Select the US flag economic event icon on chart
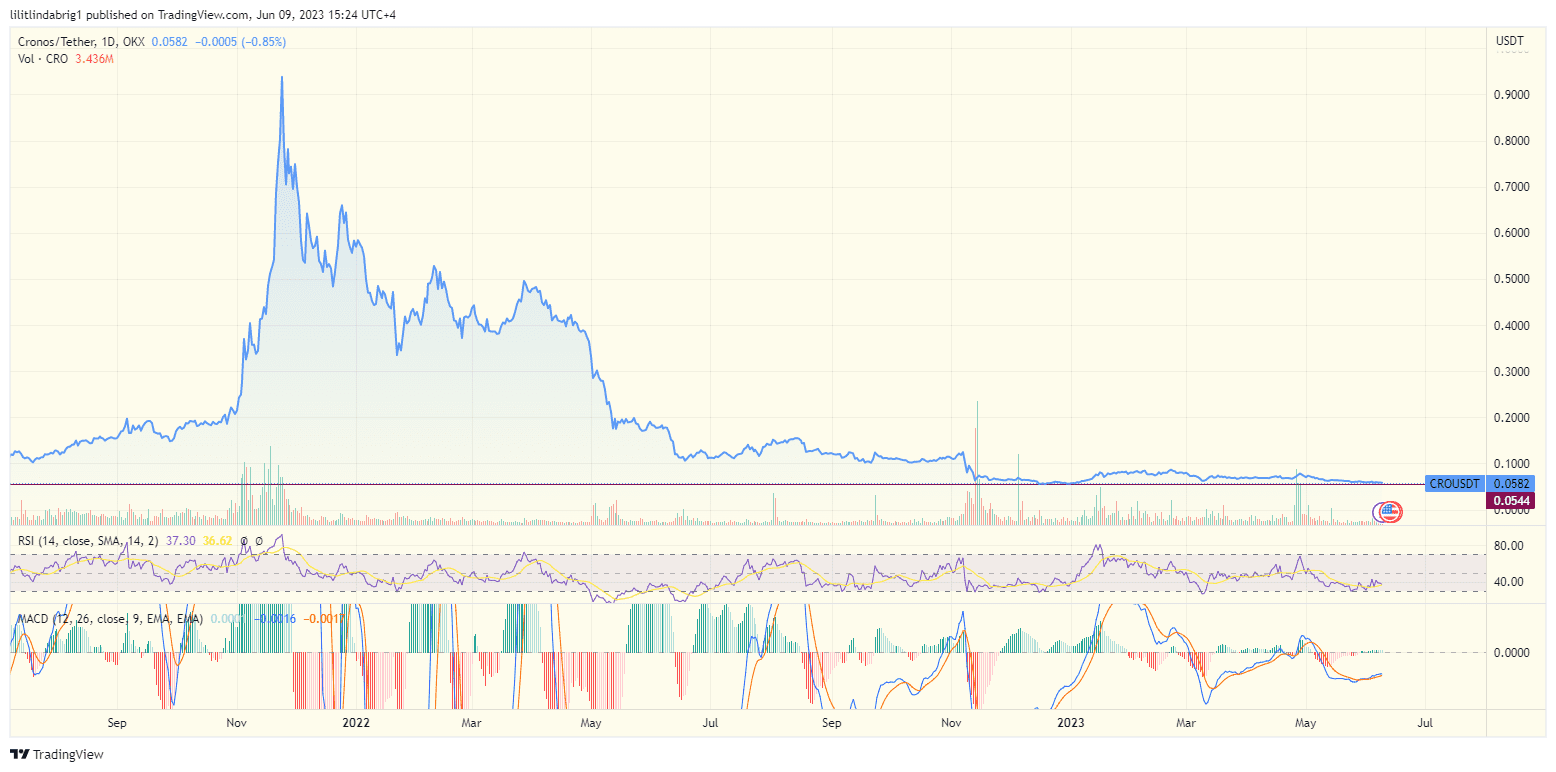Screen dimensions: 1556x772 [x=1390, y=512]
